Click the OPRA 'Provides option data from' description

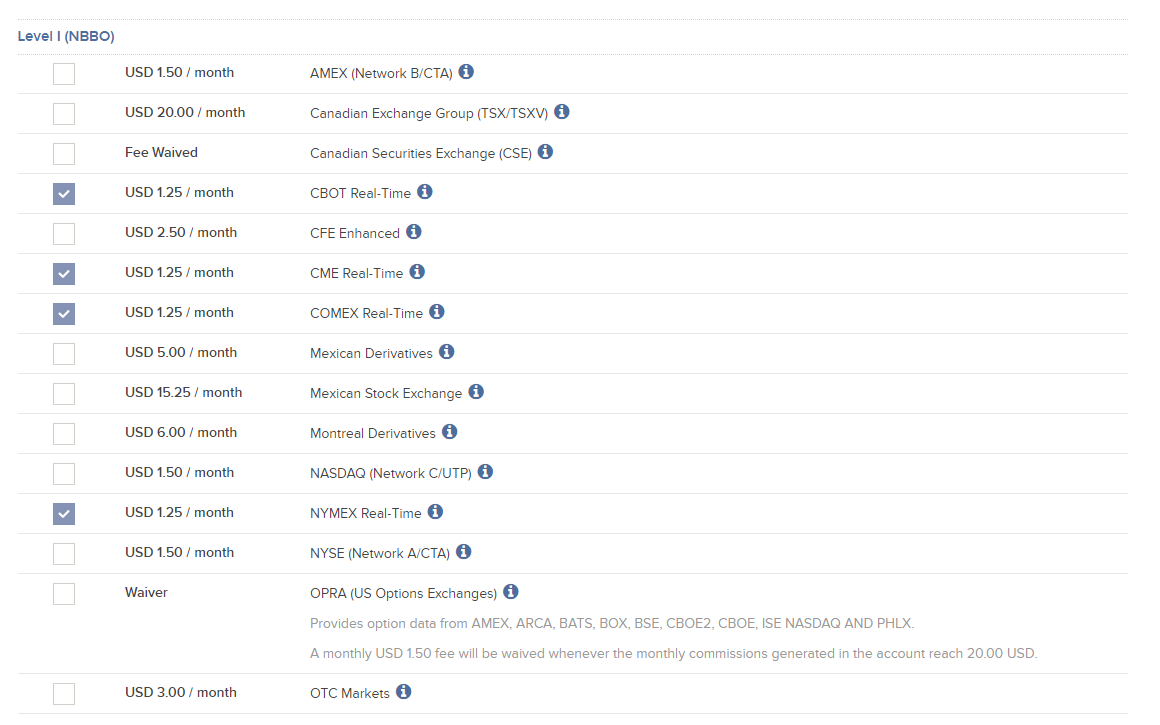(x=613, y=624)
